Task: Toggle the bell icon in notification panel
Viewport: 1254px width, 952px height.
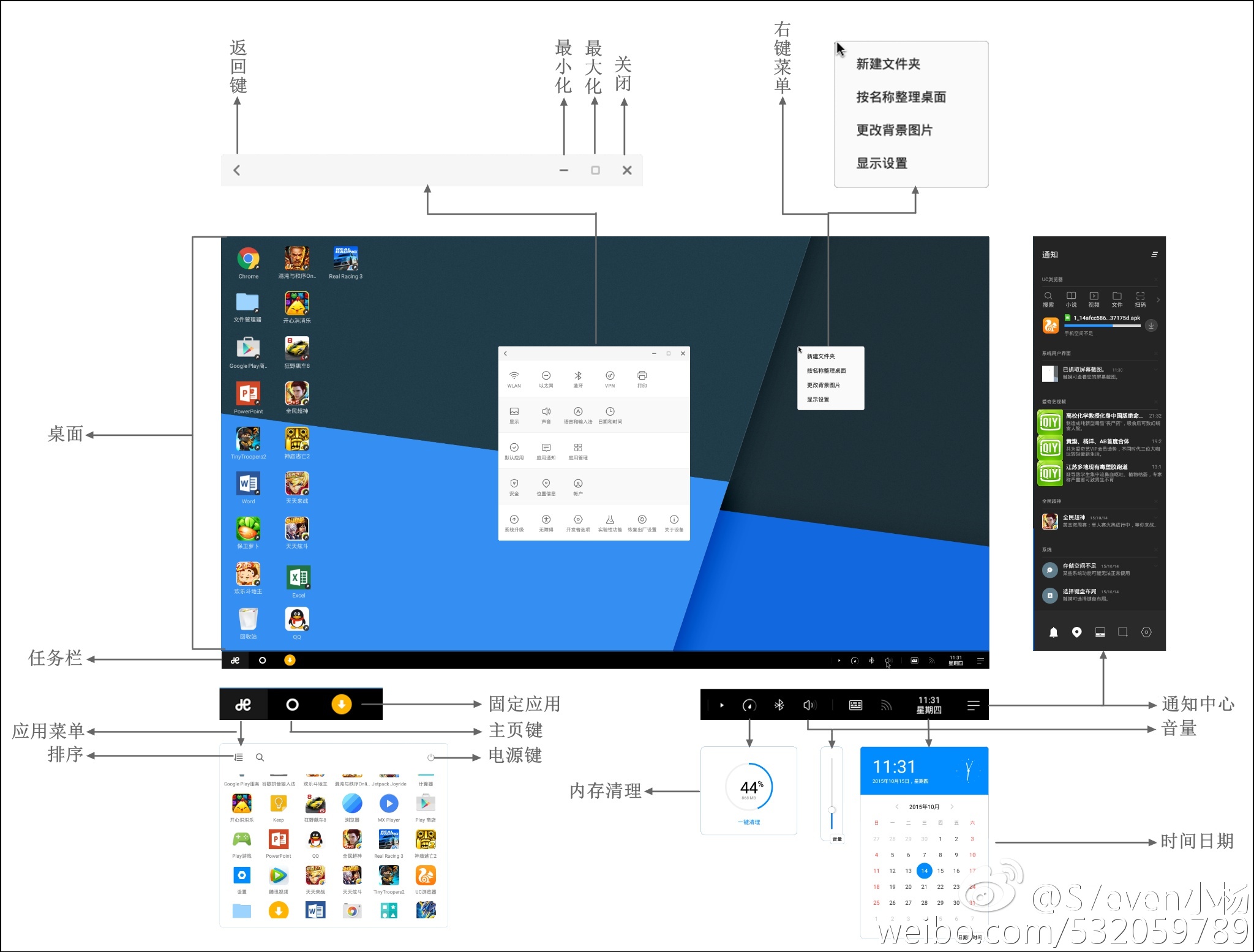Action: (x=1053, y=632)
